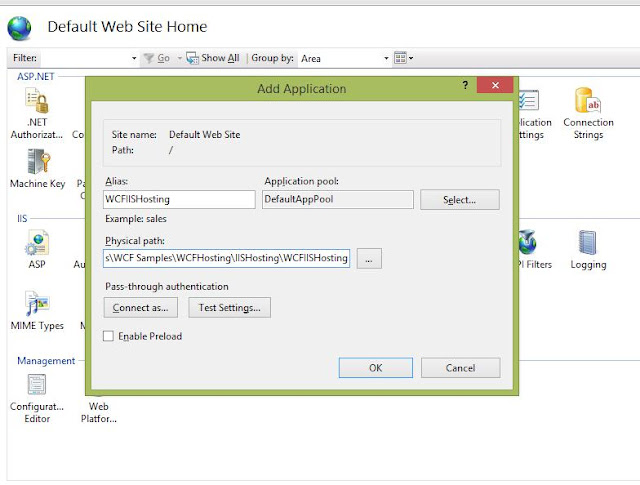Open Web Platform Installer icon
This screenshot has width=640, height=485.
[x=99, y=412]
